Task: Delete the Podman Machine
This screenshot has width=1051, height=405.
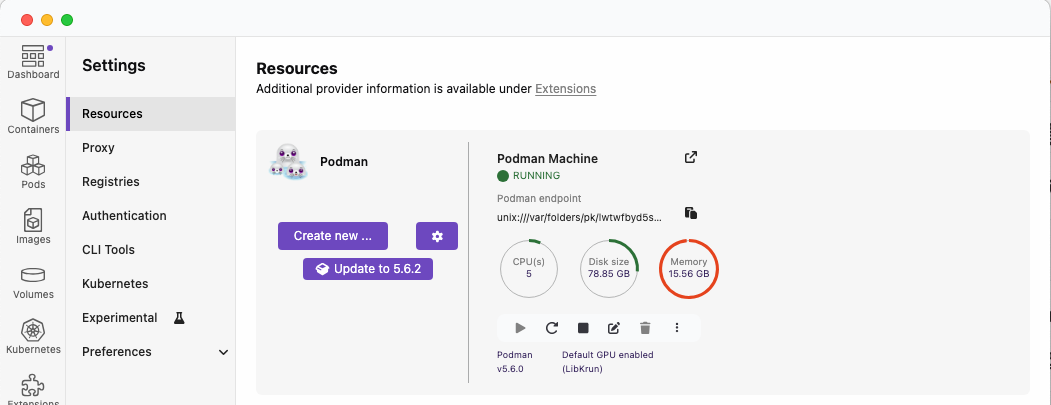Action: [645, 328]
